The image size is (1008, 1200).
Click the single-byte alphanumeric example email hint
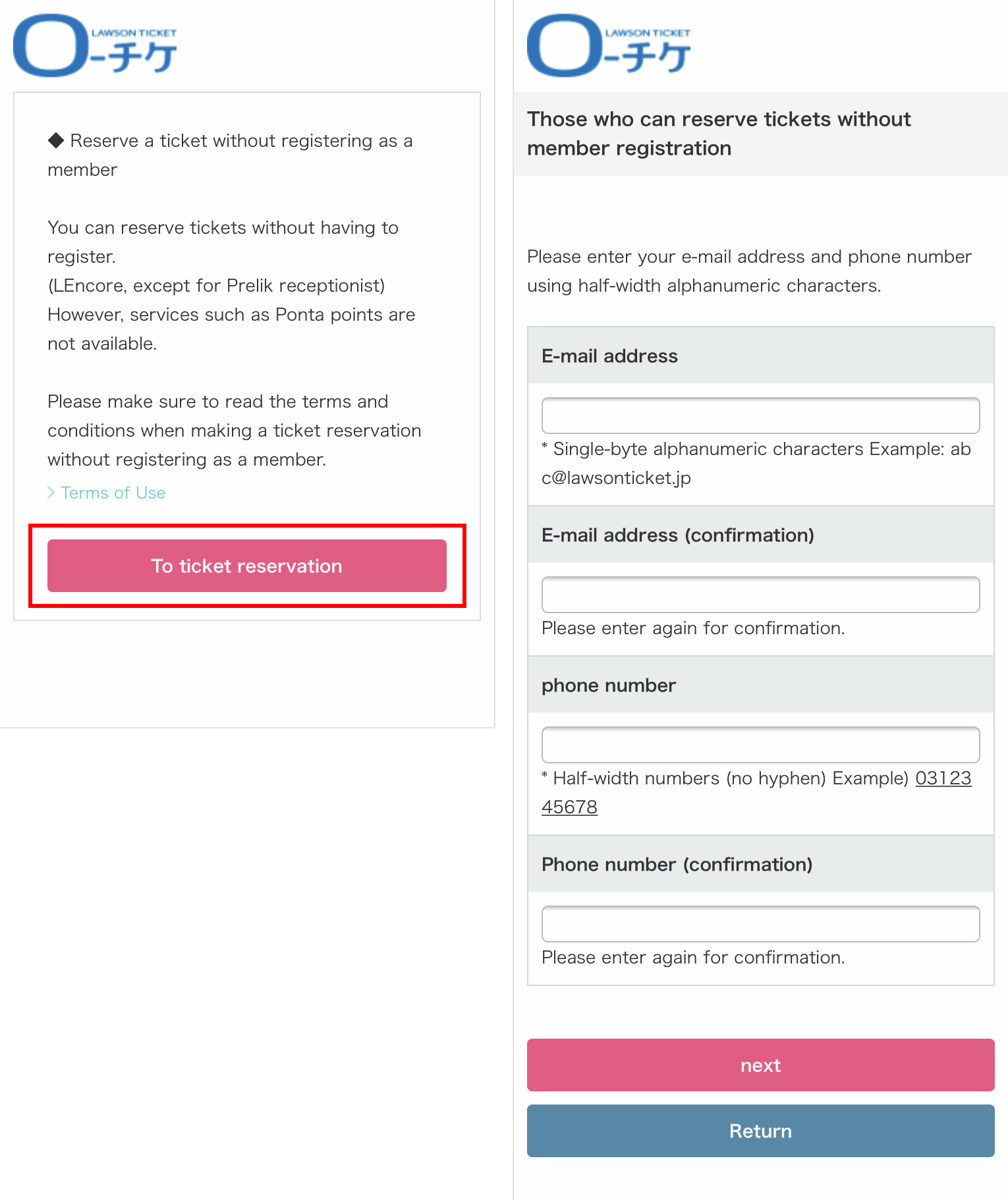coord(756,463)
